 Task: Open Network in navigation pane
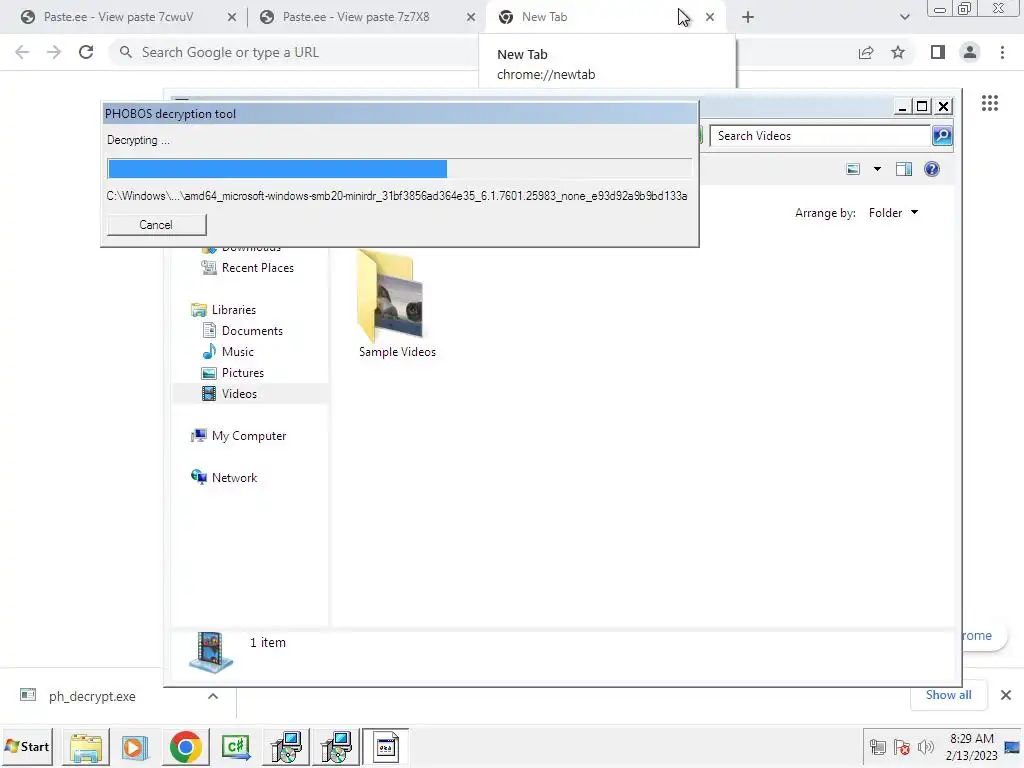[224, 477]
